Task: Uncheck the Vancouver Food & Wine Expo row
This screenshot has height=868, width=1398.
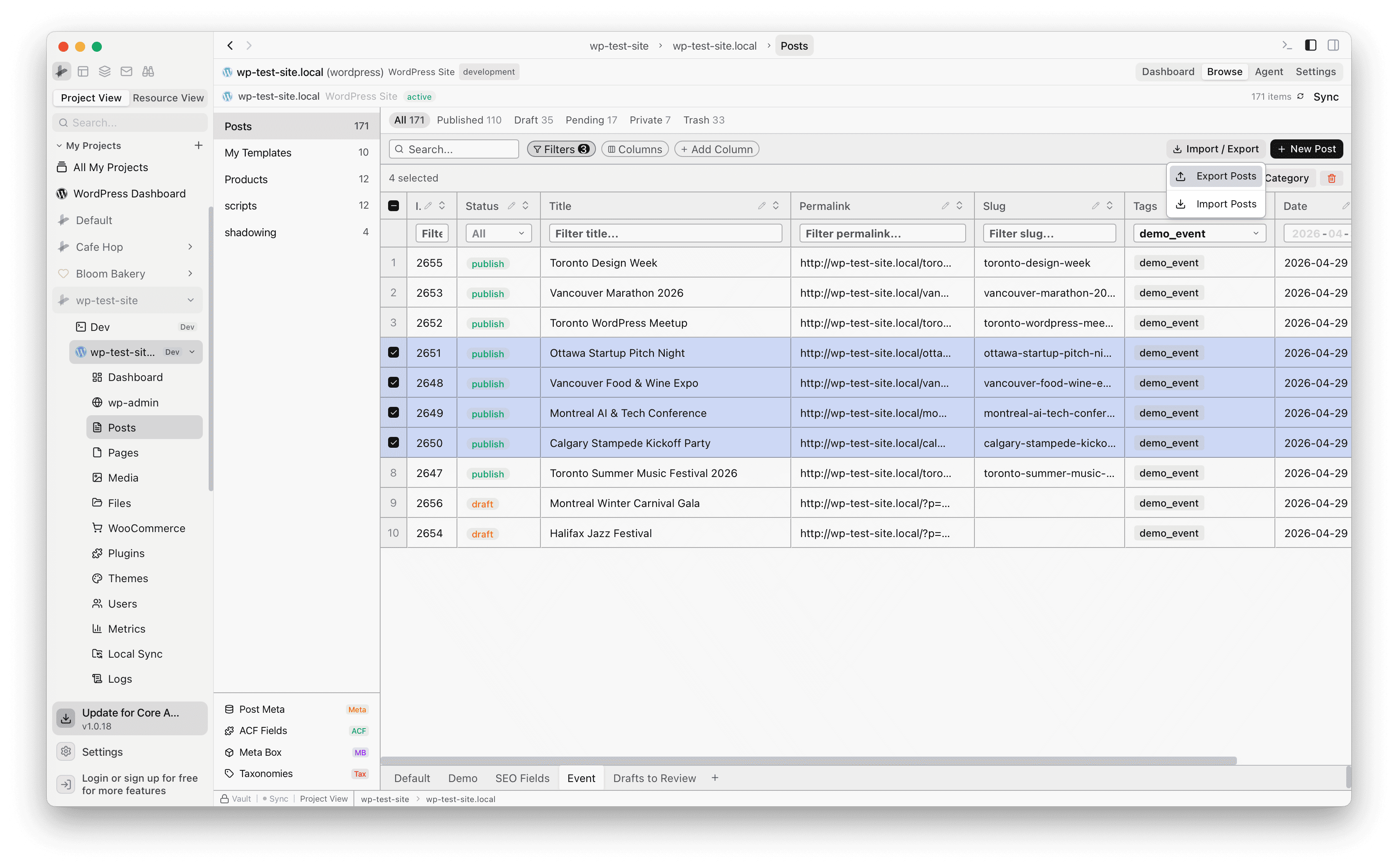Action: click(393, 382)
